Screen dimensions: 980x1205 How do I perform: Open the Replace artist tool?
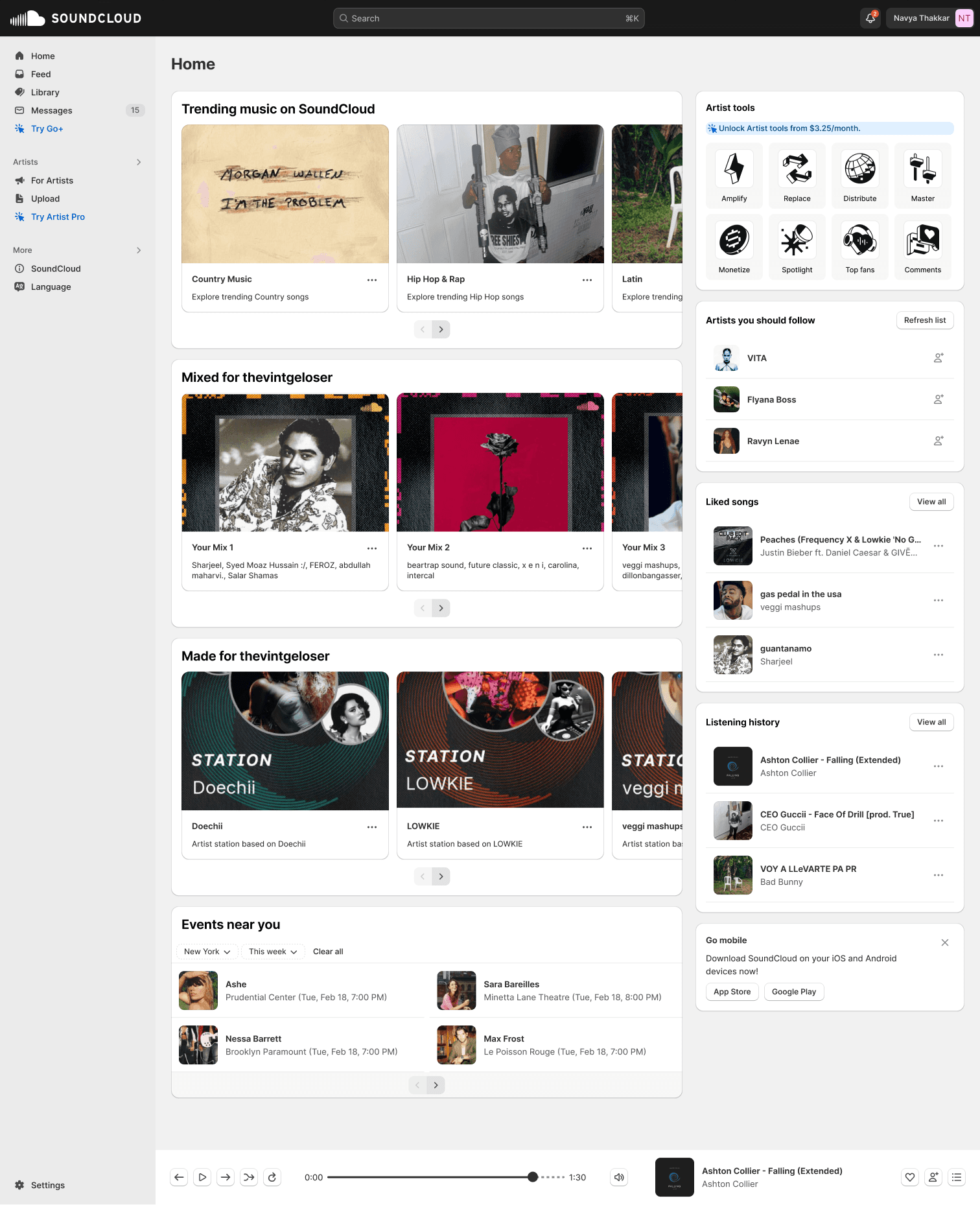pos(797,175)
